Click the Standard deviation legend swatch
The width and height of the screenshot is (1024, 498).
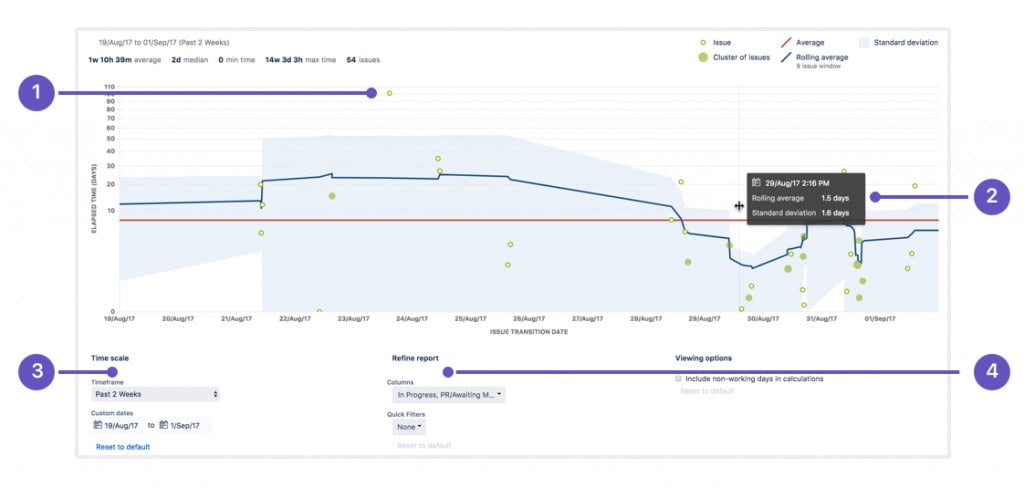coord(864,43)
